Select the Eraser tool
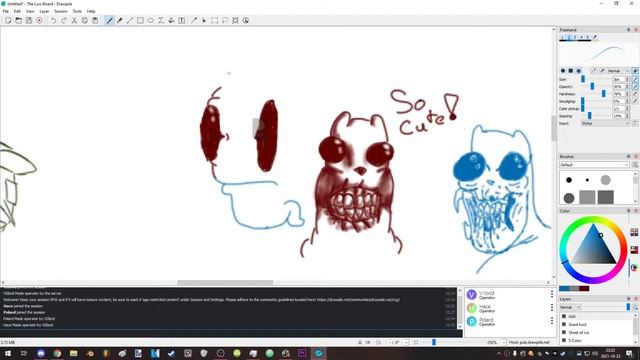 (x=120, y=20)
